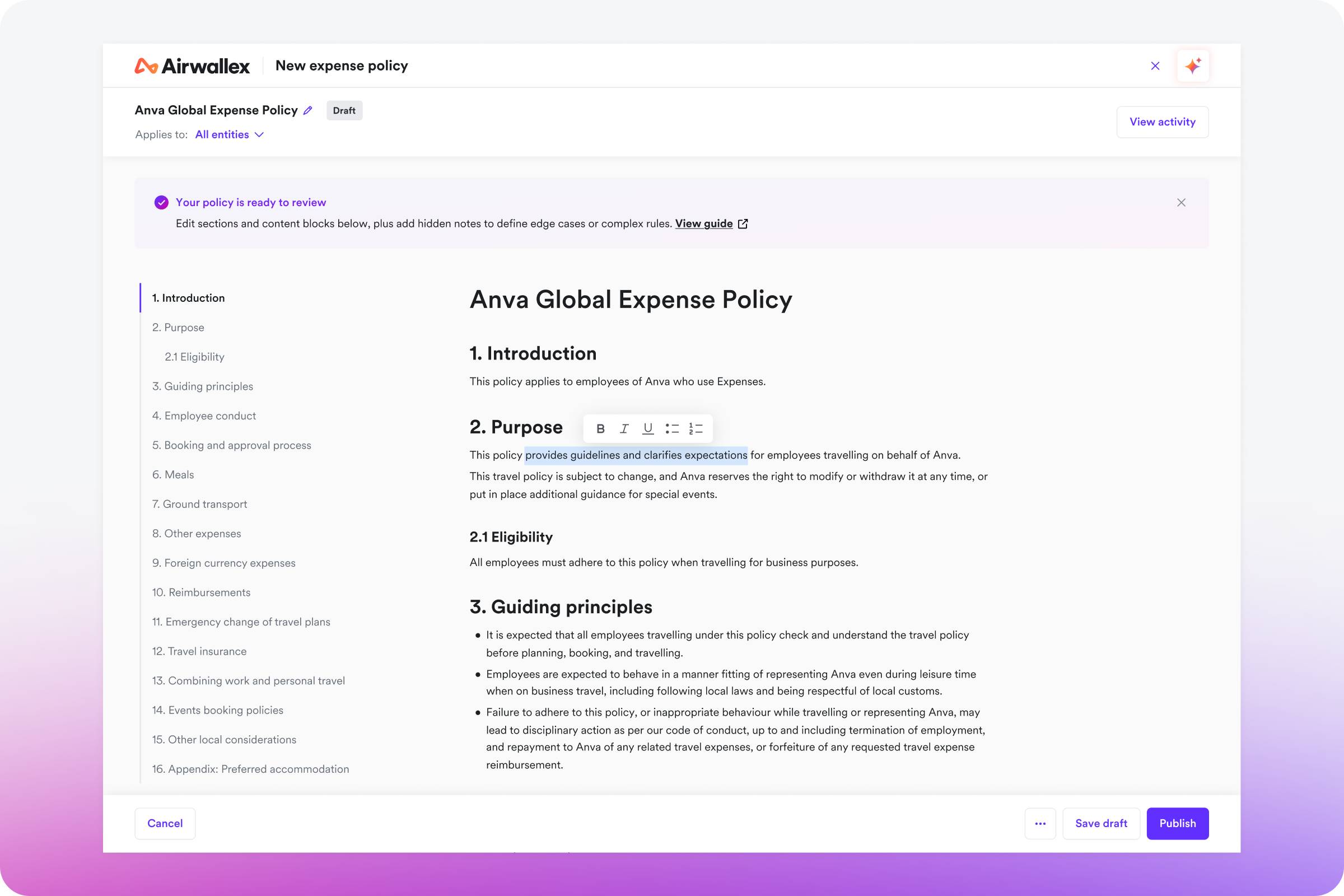Click the View activity button
The image size is (1344, 896).
1161,122
